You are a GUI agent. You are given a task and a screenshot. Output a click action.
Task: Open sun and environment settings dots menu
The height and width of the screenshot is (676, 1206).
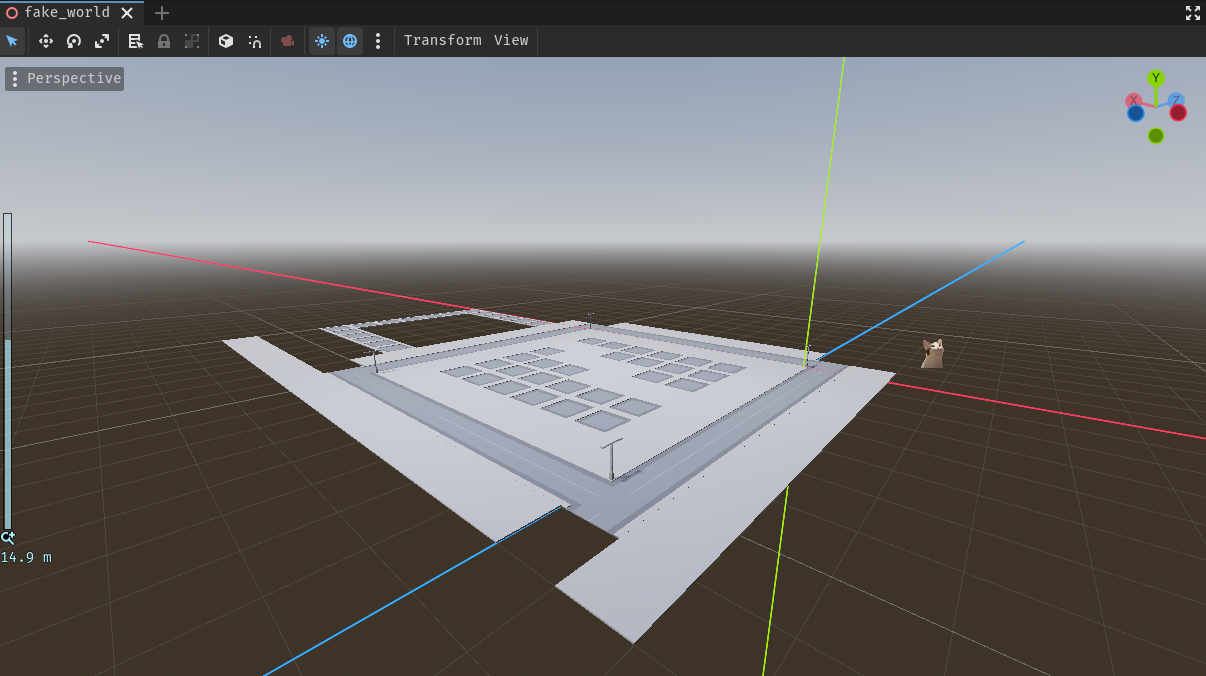point(378,41)
